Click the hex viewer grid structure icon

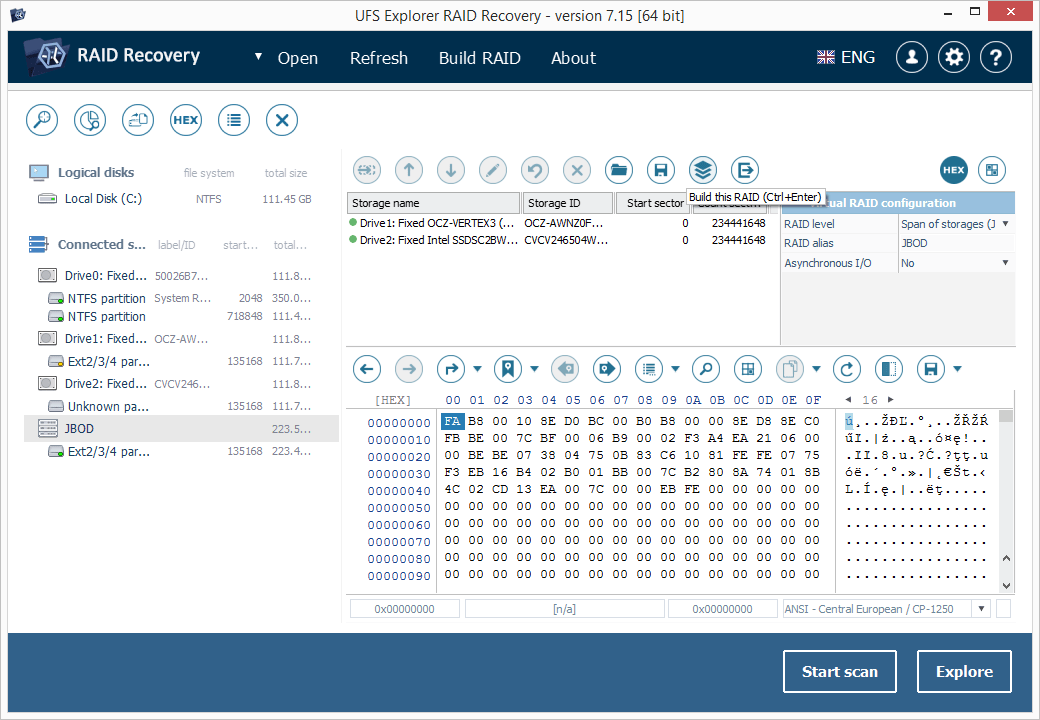point(748,369)
